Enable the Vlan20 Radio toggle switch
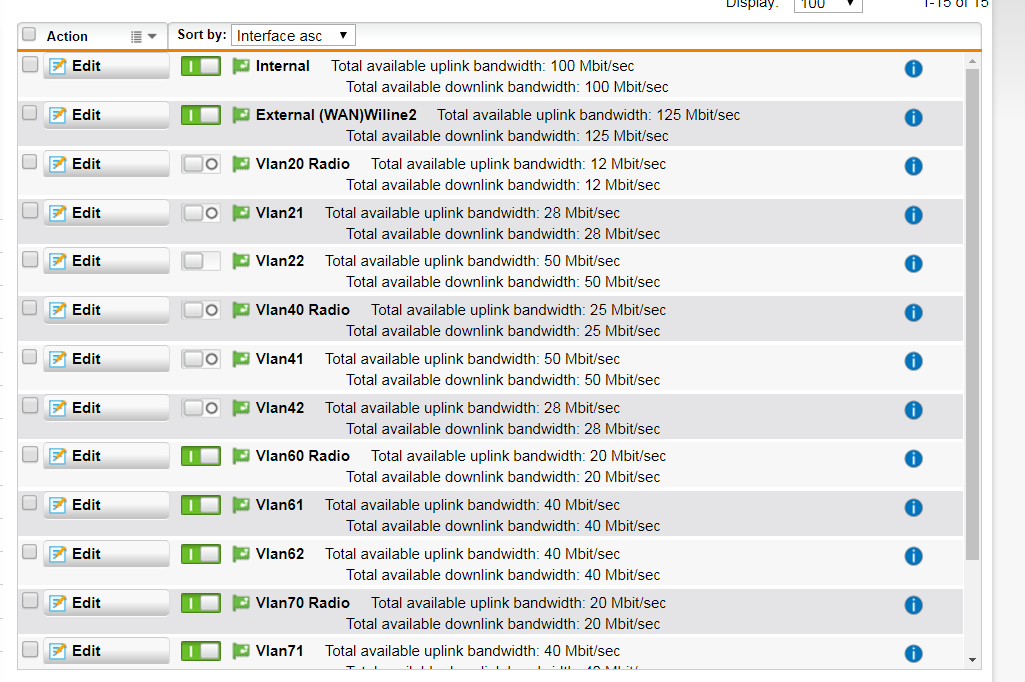The width and height of the screenshot is (1025, 682). (x=201, y=163)
